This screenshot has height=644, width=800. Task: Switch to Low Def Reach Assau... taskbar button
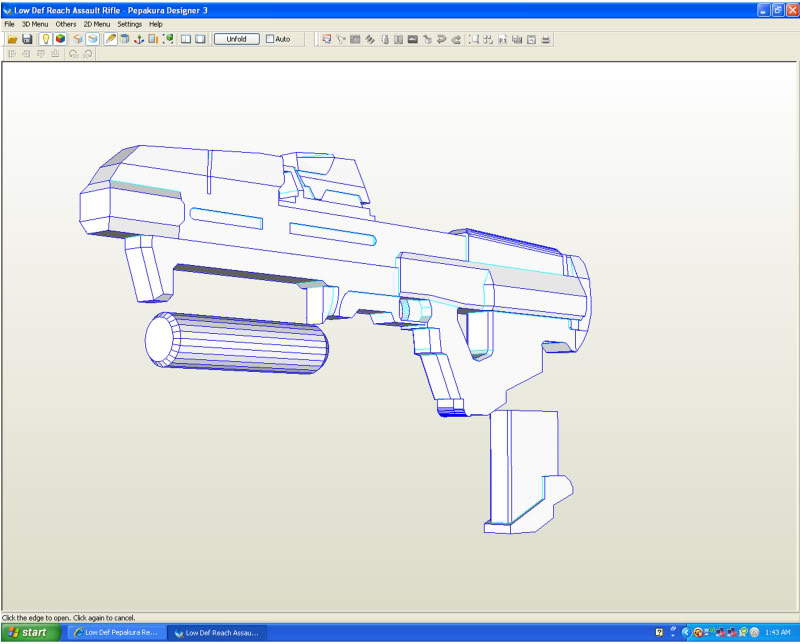[x=217, y=632]
